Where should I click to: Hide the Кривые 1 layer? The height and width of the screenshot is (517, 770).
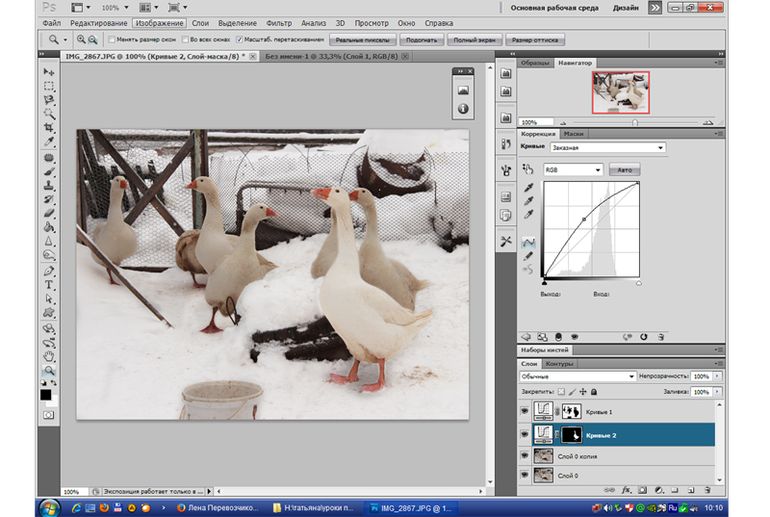click(x=525, y=411)
